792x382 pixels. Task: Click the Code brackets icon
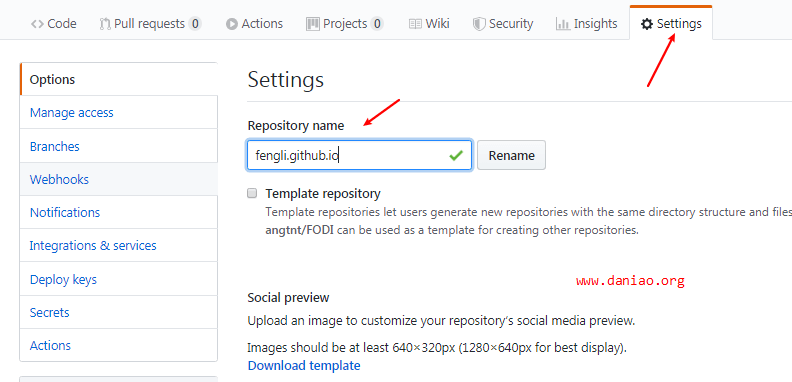[37, 24]
